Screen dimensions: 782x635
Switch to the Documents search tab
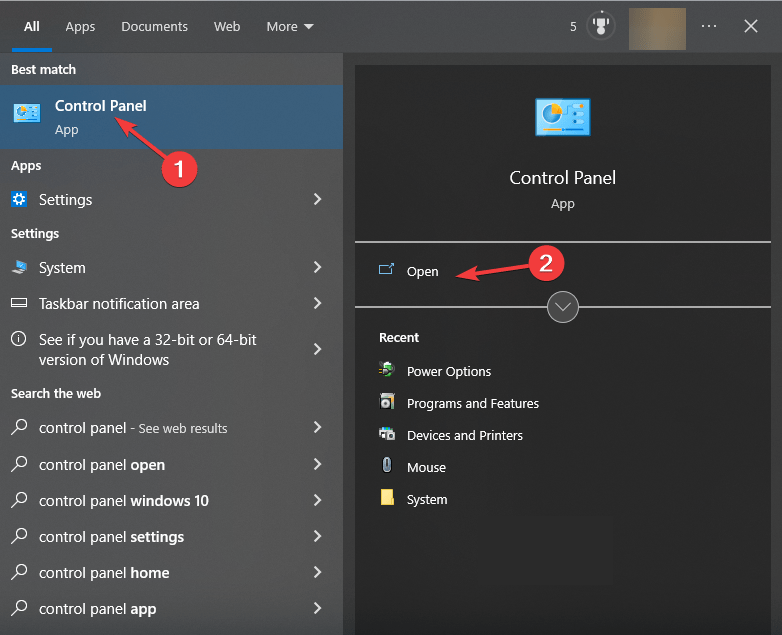pyautogui.click(x=154, y=26)
